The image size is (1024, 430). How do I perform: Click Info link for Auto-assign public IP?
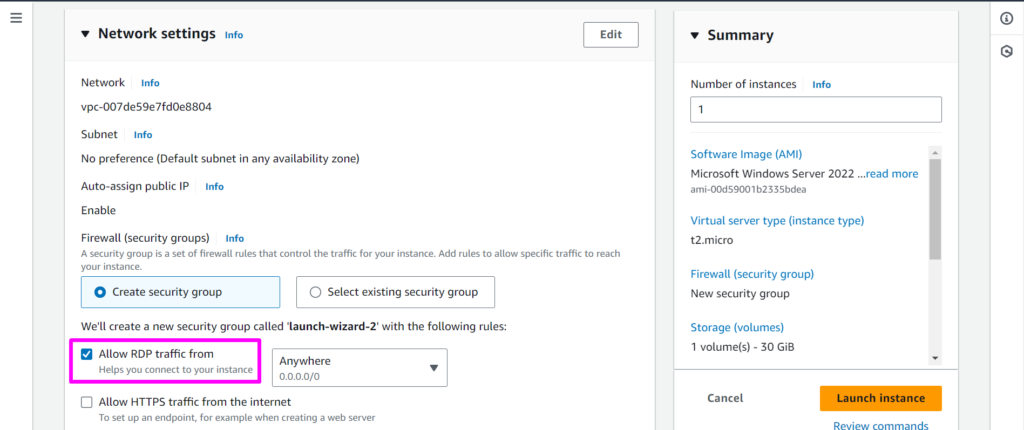pyautogui.click(x=214, y=186)
